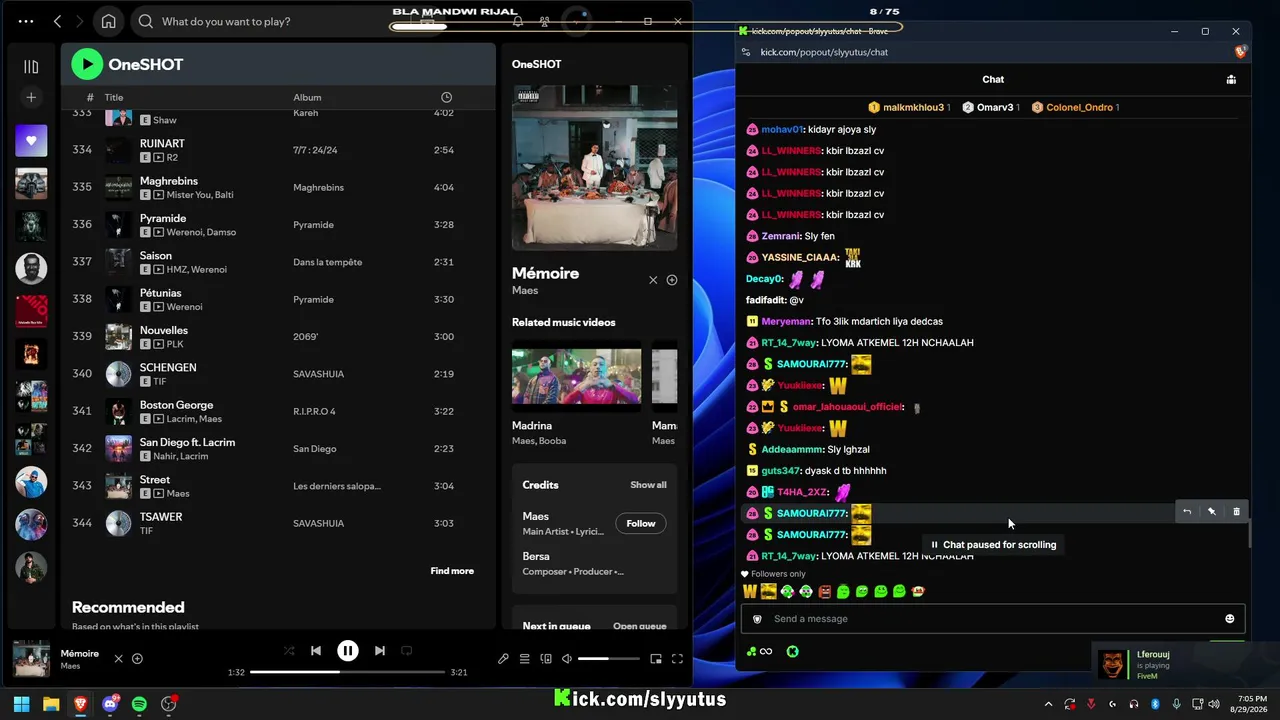
Task: Add Mémoire to Liked Songs from player bar
Action: pyautogui.click(x=137, y=659)
